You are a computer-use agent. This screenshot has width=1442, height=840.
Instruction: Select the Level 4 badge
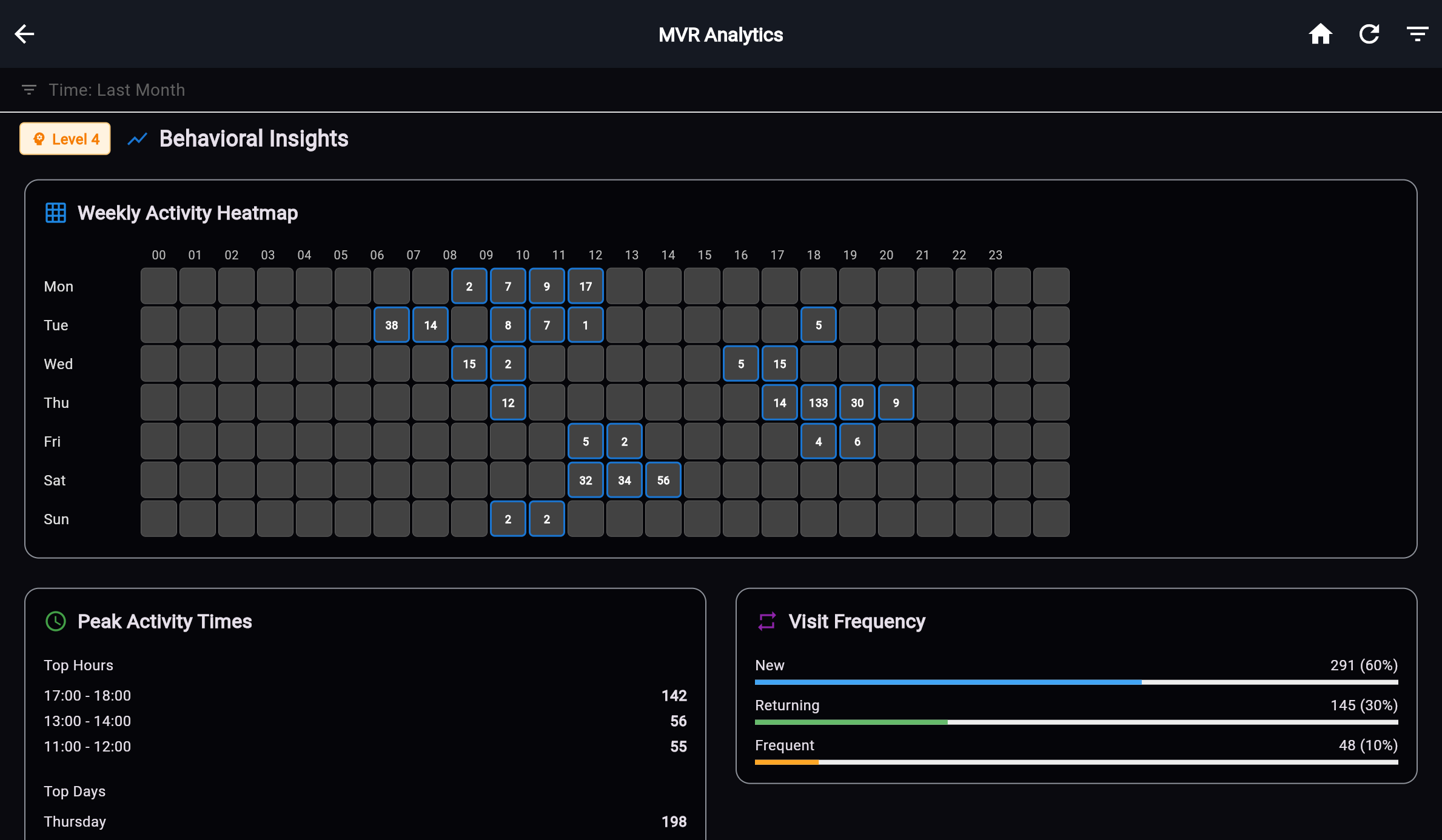(65, 139)
